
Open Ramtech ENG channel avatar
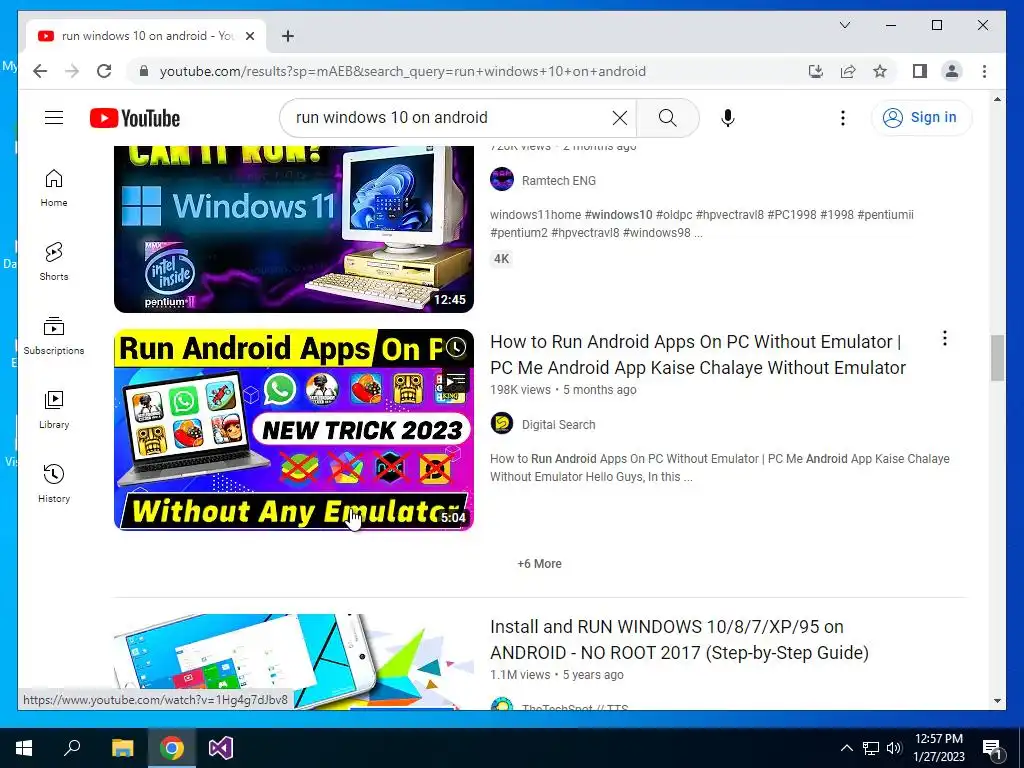tap(502, 180)
